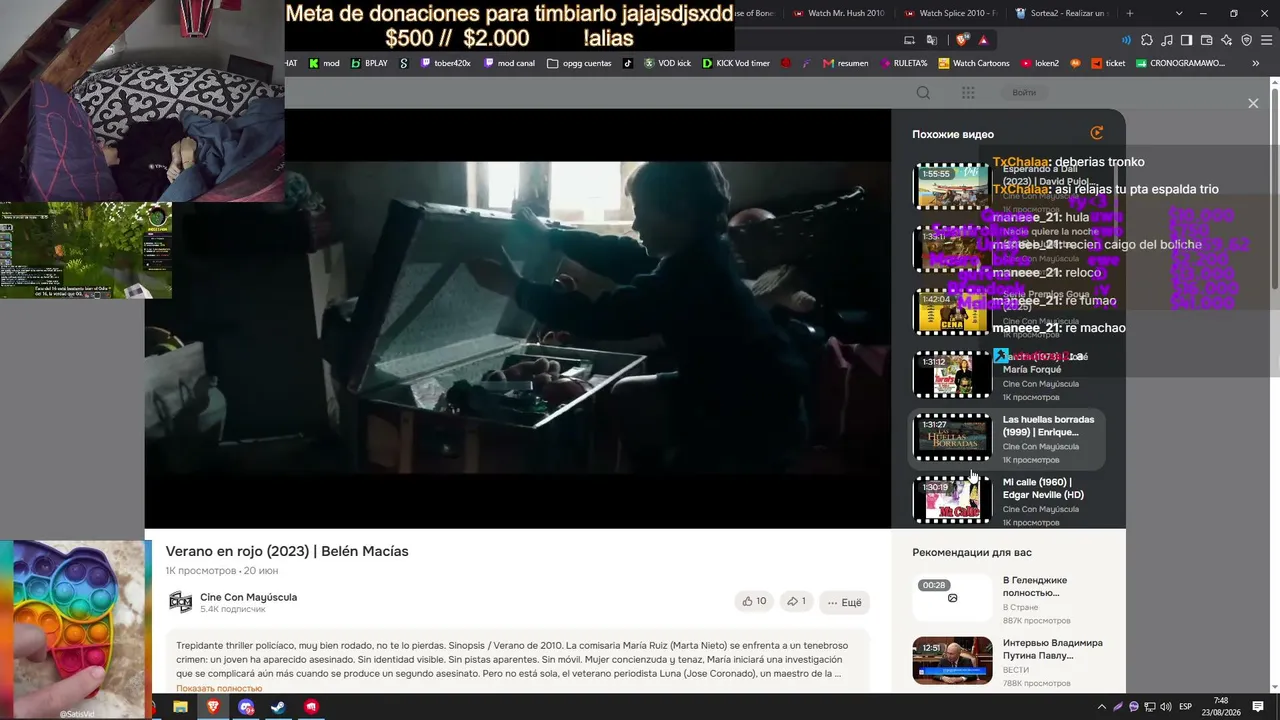Open the Brave VPN shield icon
The image size is (1280, 720).
click(x=1246, y=40)
